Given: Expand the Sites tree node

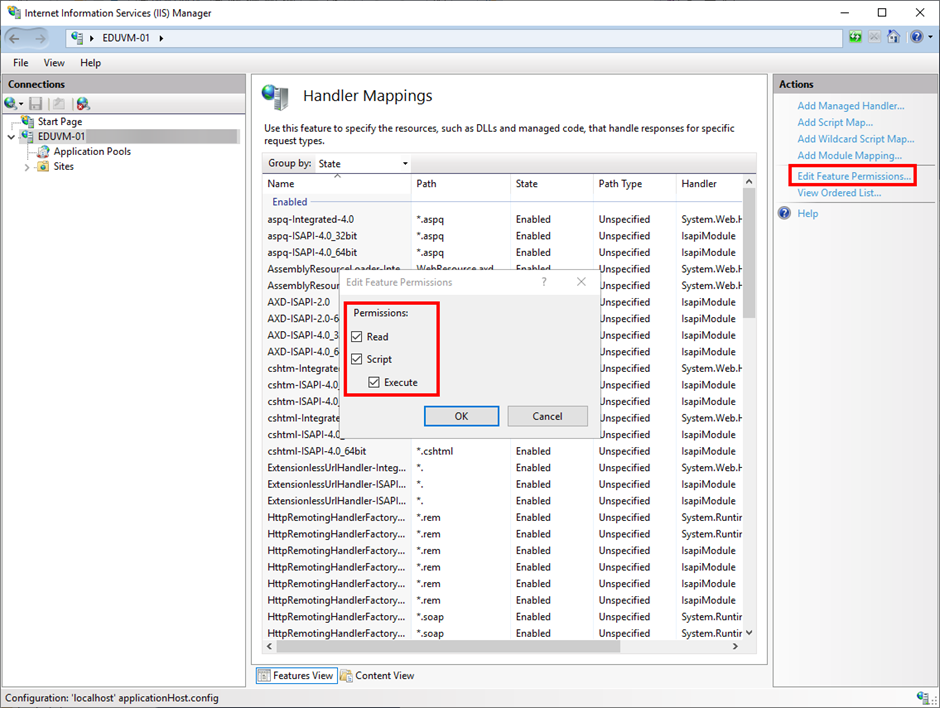Looking at the screenshot, I should [26, 167].
